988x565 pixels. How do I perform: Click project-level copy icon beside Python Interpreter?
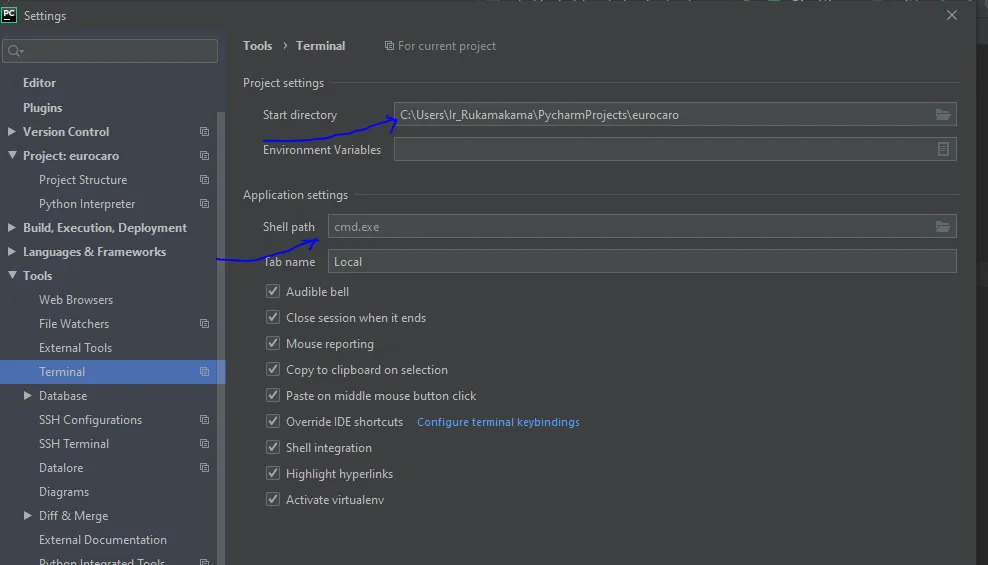[x=204, y=204]
